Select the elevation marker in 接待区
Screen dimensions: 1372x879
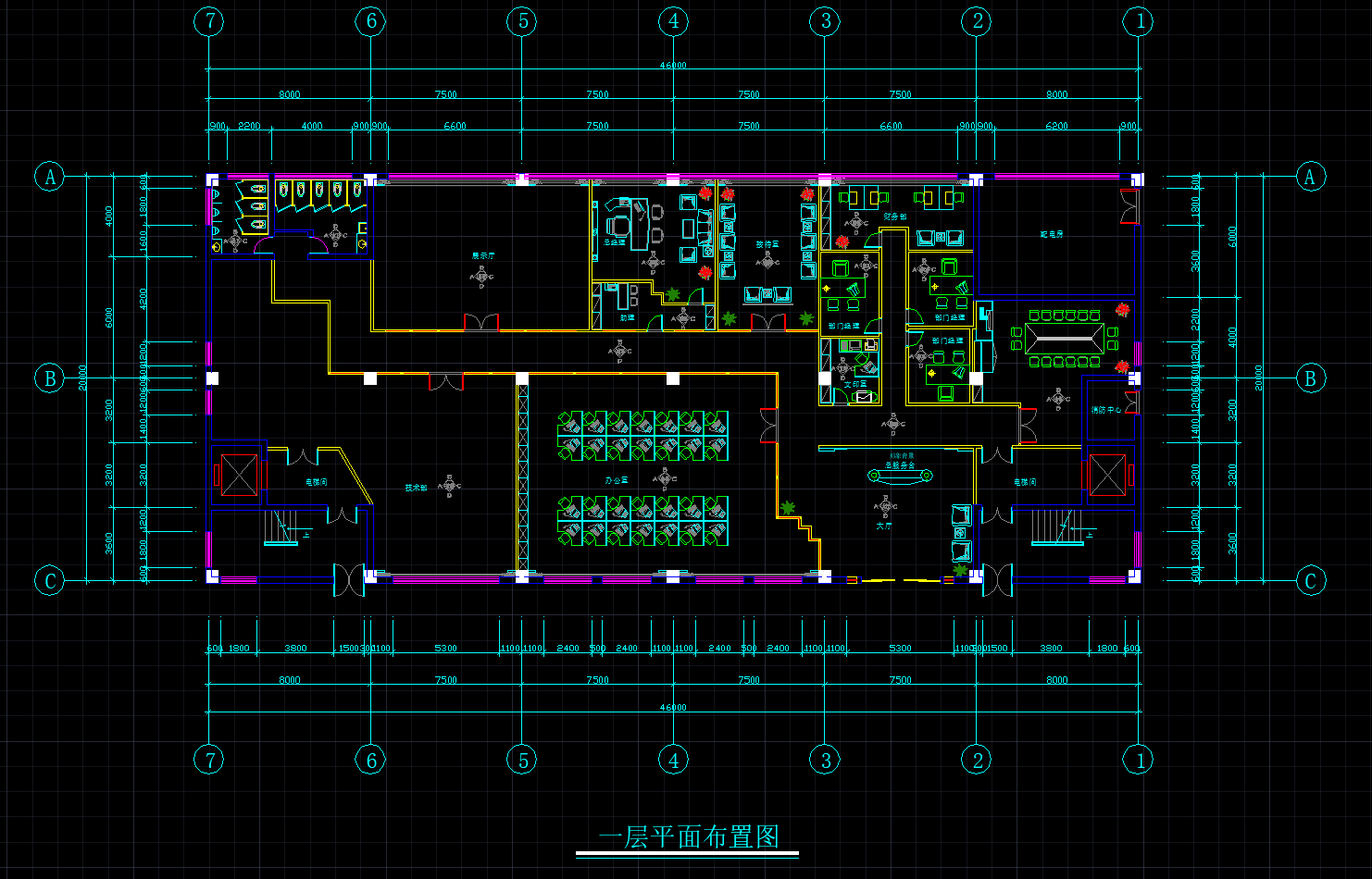pyautogui.click(x=767, y=262)
